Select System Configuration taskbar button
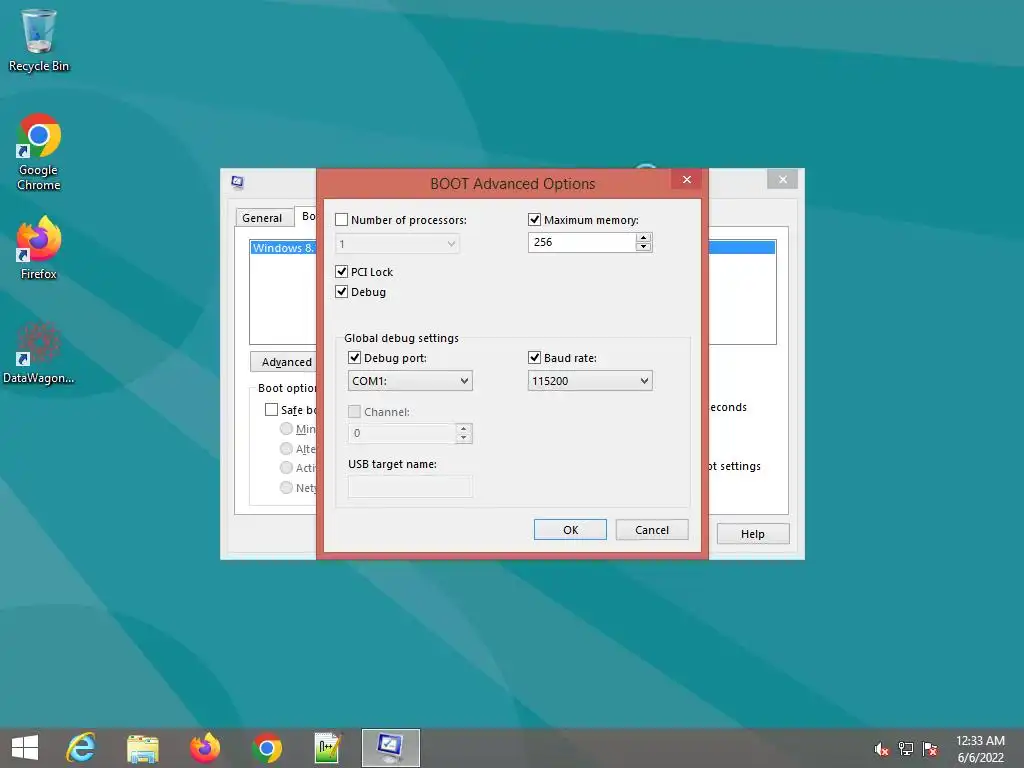Screen dimensions: 1024x768 coord(391,748)
